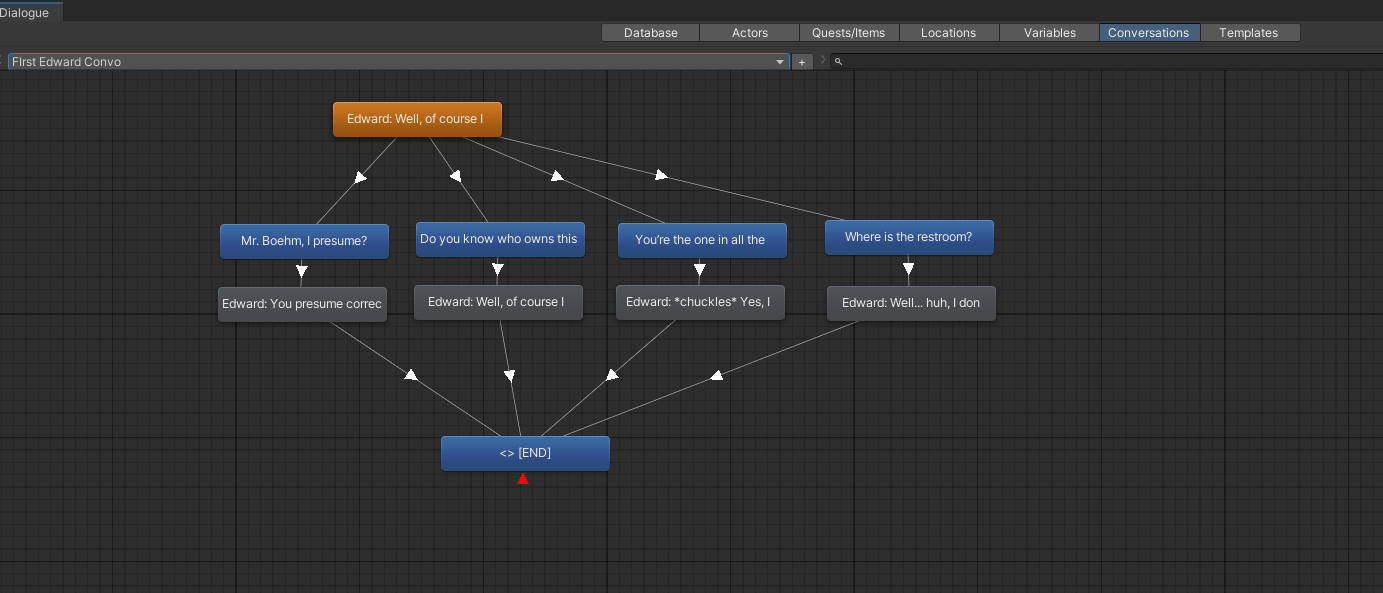Select node 'Edward: You presume correc'
1383x593 pixels.
pos(302,304)
